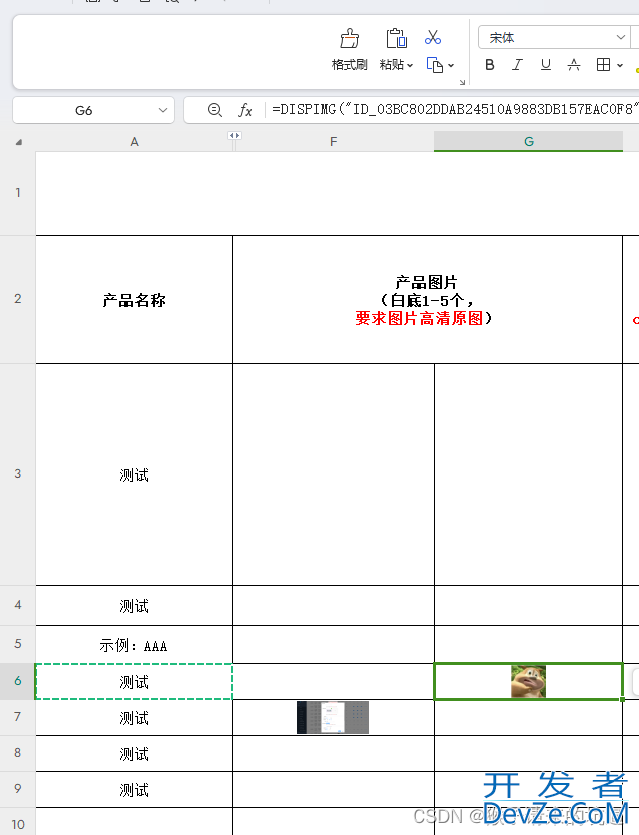The height and width of the screenshot is (835, 639).
Task: Cut selection with the scissors icon
Action: click(x=433, y=37)
